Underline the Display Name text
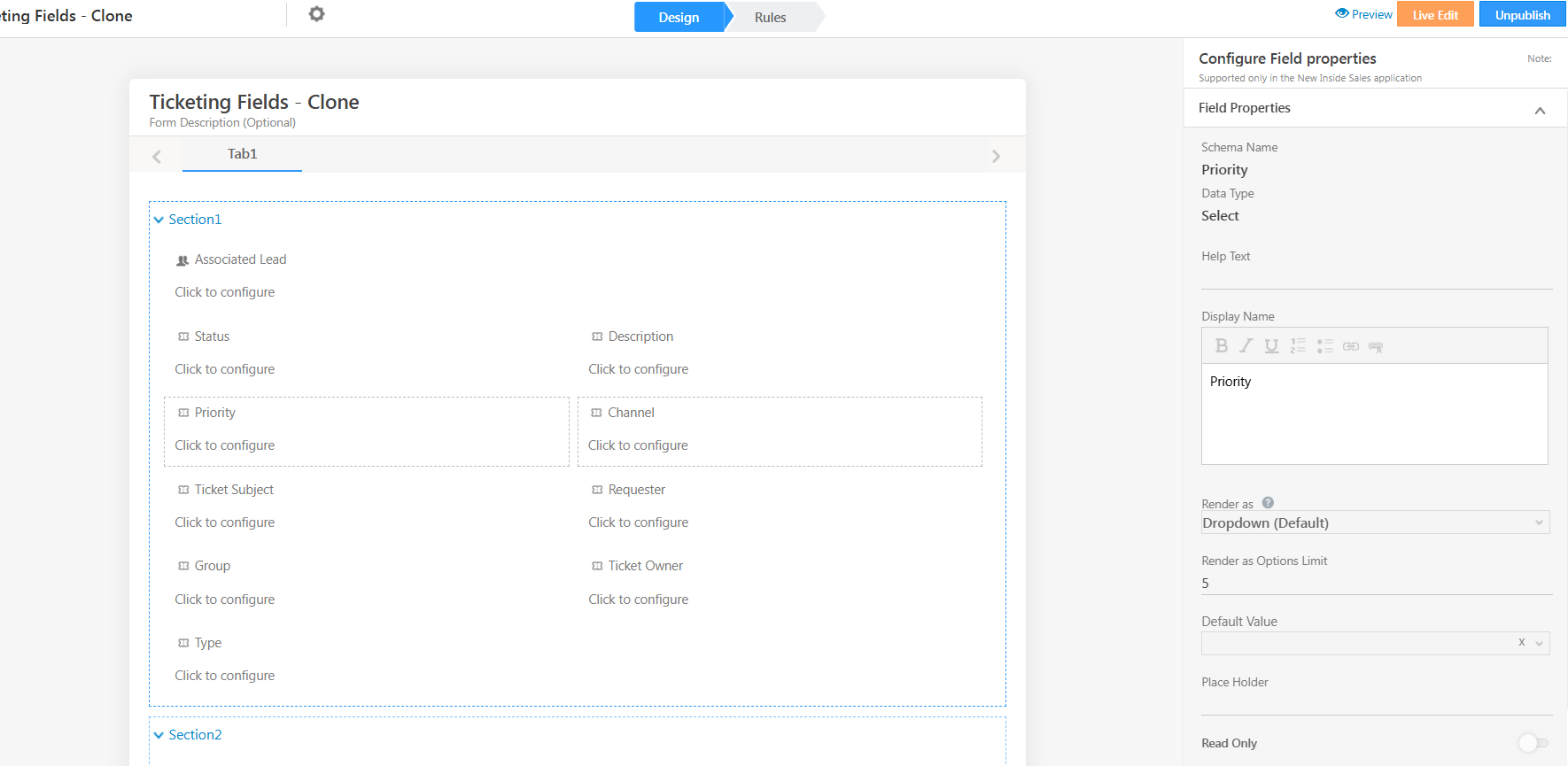Image resolution: width=1568 pixels, height=766 pixels. point(1271,346)
